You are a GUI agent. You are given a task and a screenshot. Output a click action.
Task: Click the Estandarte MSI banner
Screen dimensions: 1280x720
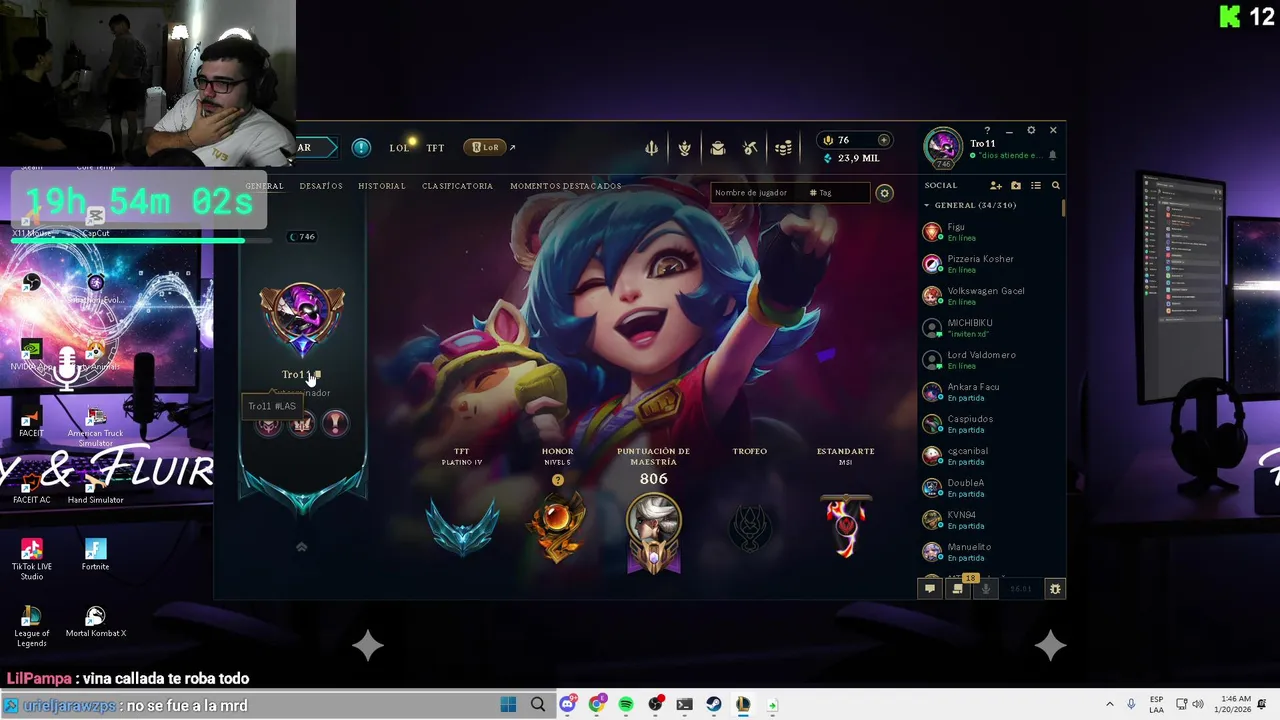(846, 525)
